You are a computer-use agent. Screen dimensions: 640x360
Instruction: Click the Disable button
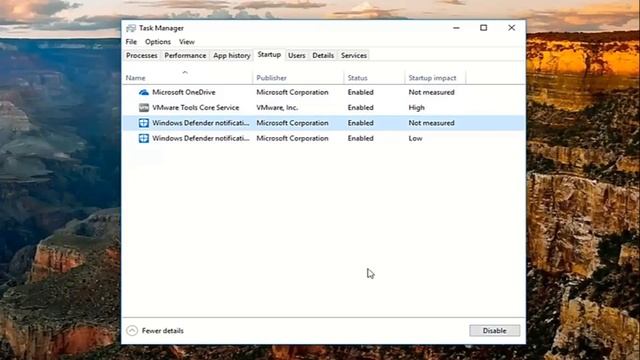click(x=494, y=331)
